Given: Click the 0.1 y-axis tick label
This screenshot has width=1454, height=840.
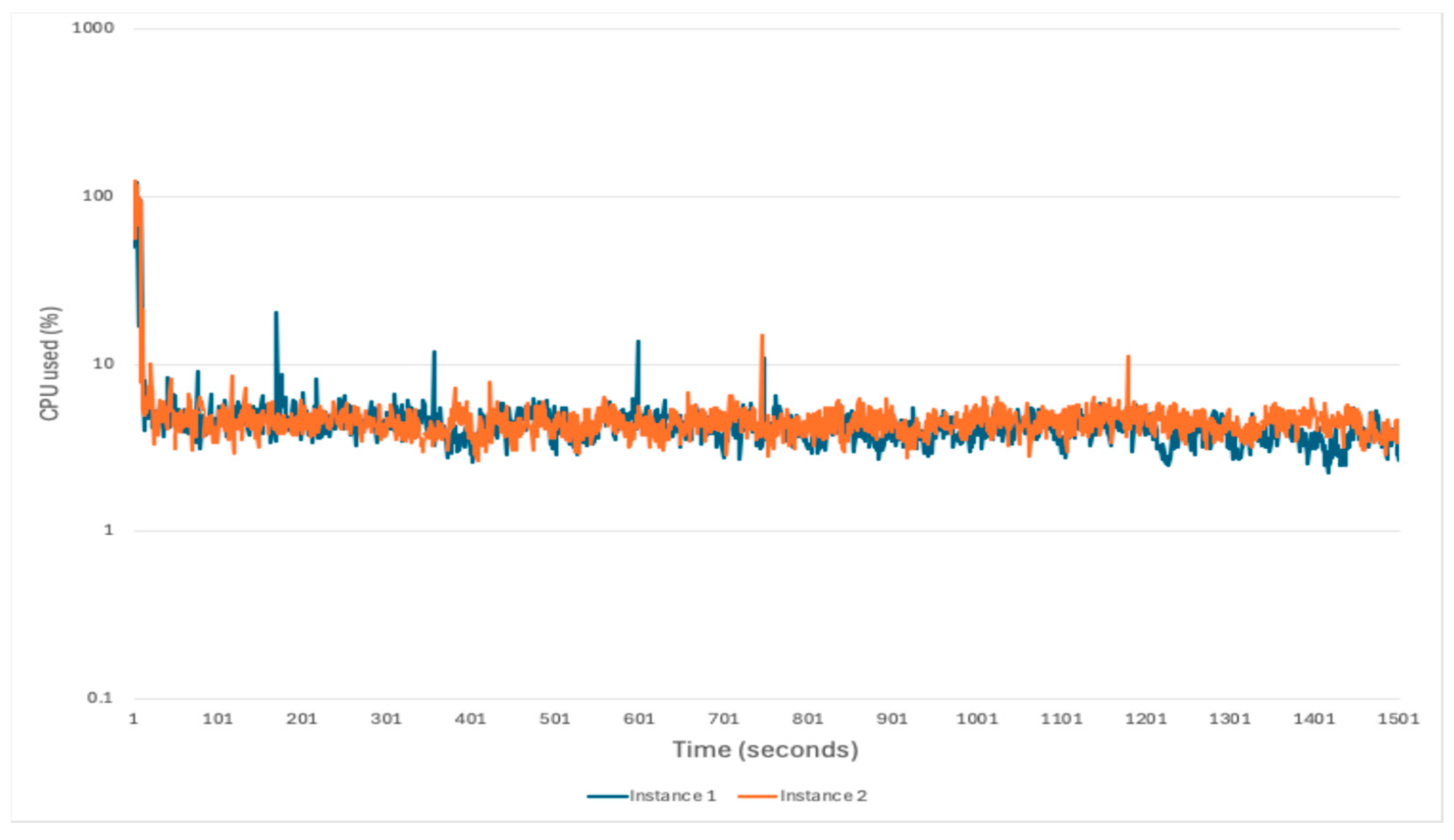Looking at the screenshot, I should click(100, 698).
